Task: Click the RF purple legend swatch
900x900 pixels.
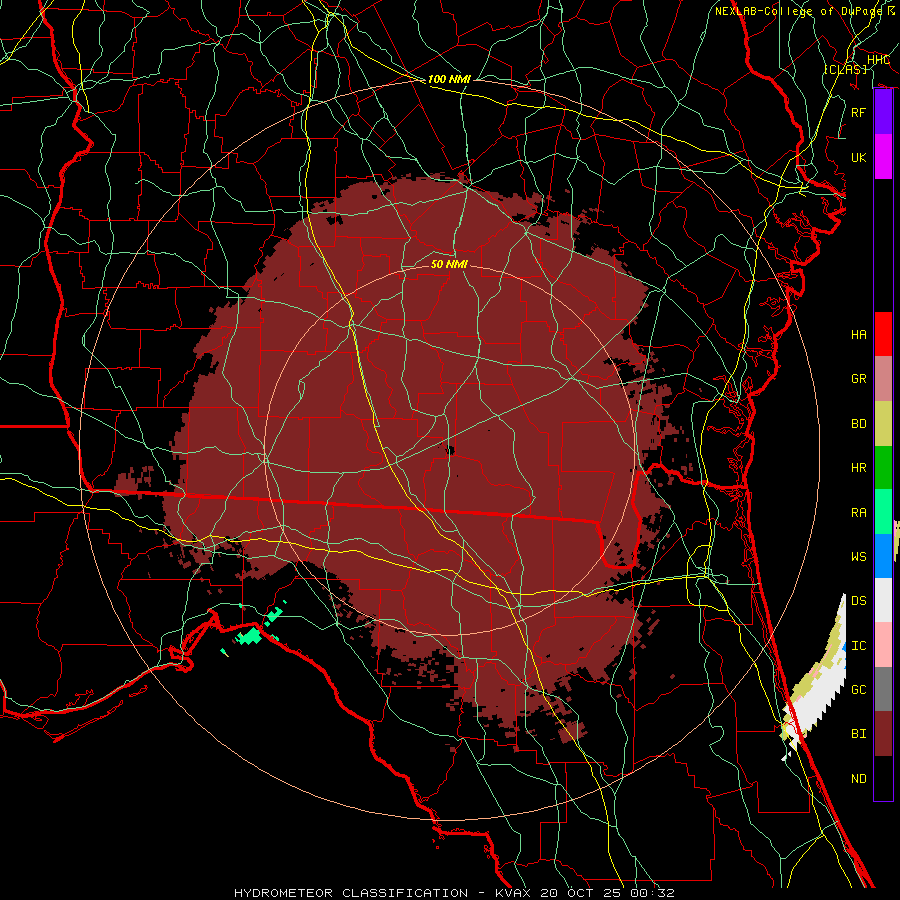Action: 883,112
